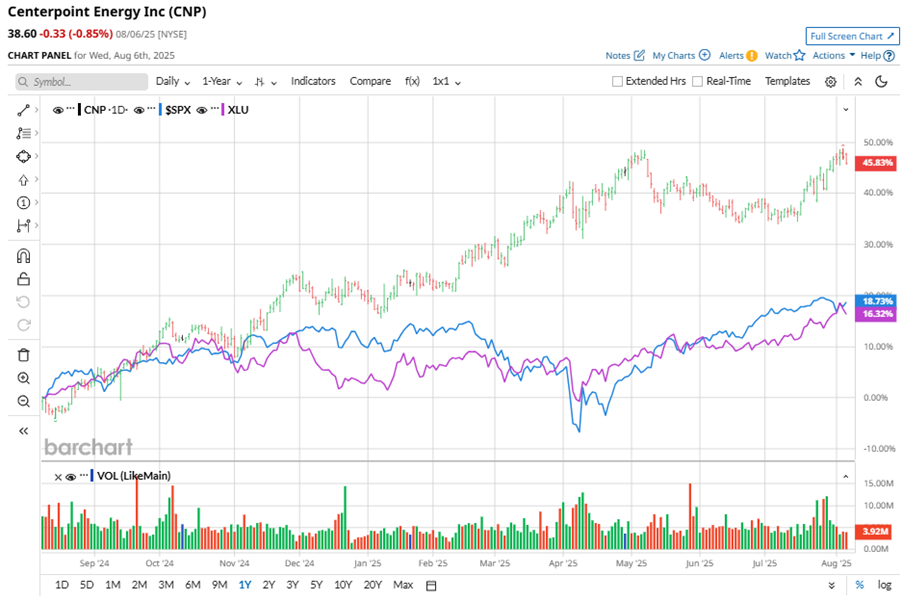This screenshot has width=902, height=601.
Task: Focus the Symbol search field
Action: 82,82
